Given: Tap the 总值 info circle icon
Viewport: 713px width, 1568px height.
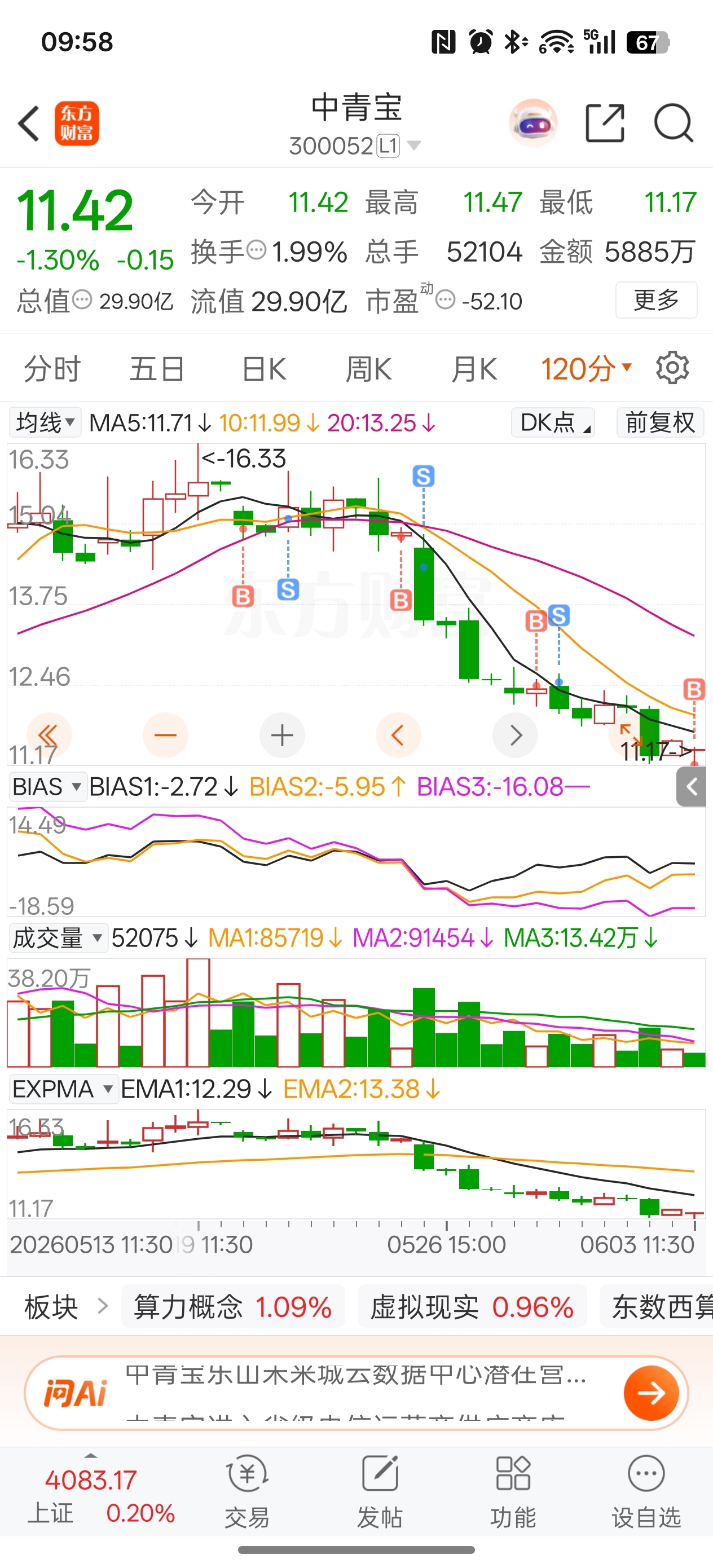Looking at the screenshot, I should [82, 299].
